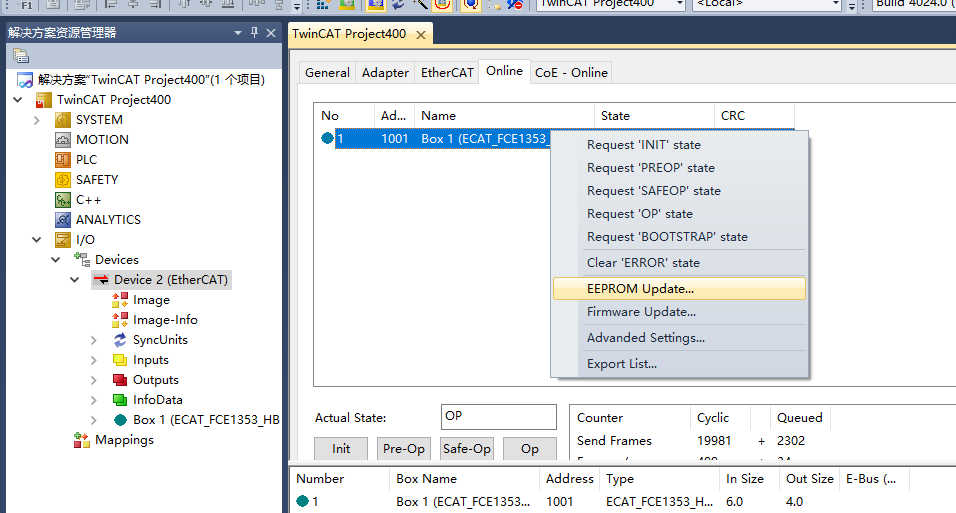Click the Solution Explorer toolbar view icon
956x513 pixels.
[x=21, y=56]
